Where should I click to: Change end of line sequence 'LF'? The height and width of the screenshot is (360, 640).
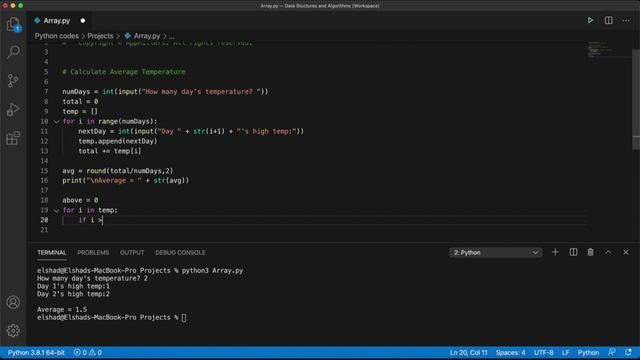[565, 353]
